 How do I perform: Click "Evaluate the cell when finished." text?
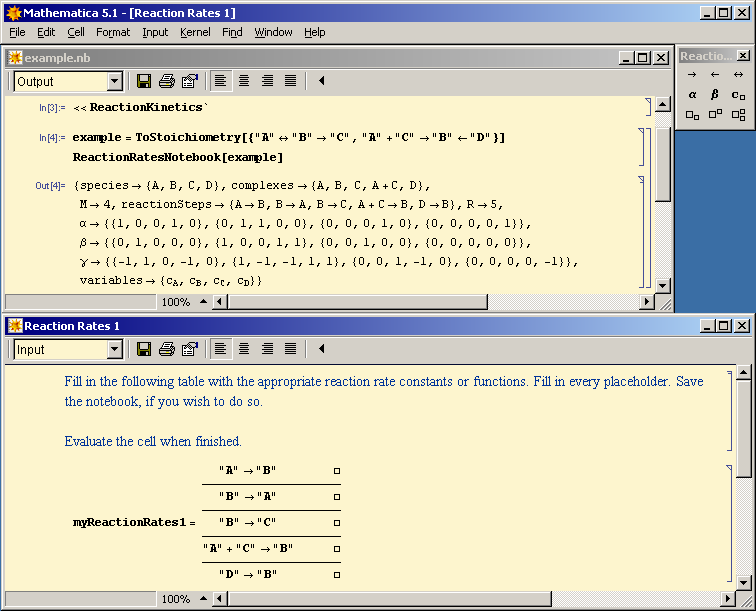point(153,441)
